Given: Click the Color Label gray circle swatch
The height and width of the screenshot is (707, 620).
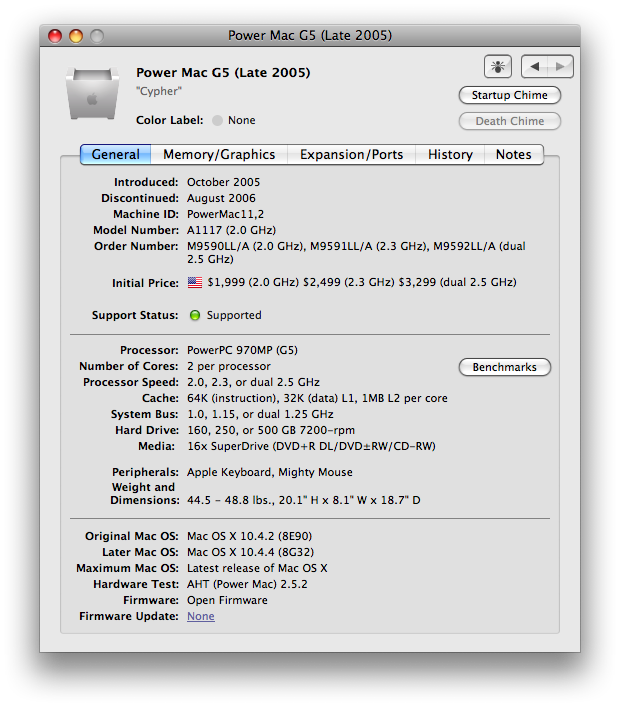Looking at the screenshot, I should pos(217,120).
